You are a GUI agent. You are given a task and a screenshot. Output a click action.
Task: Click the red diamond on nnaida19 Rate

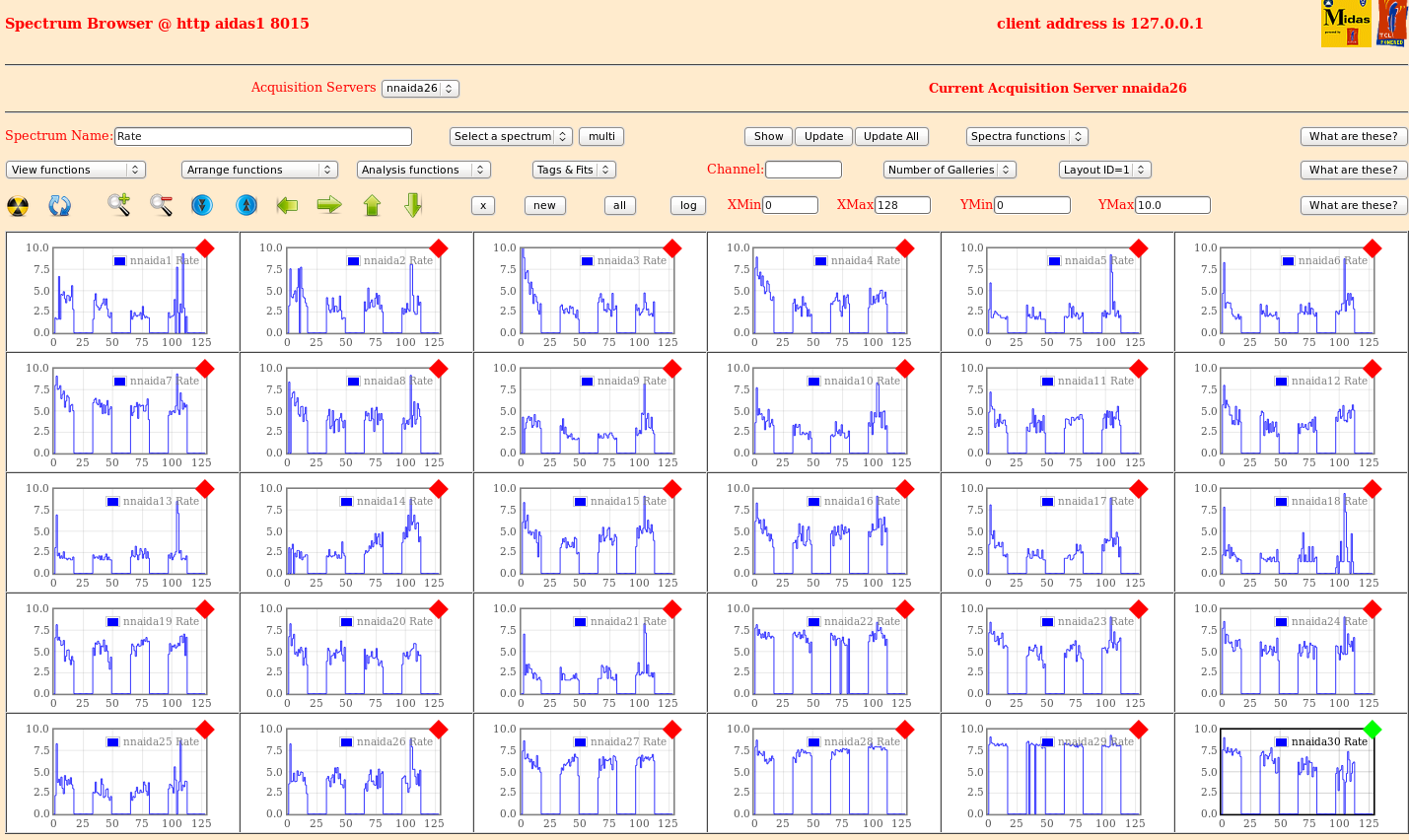[x=205, y=609]
